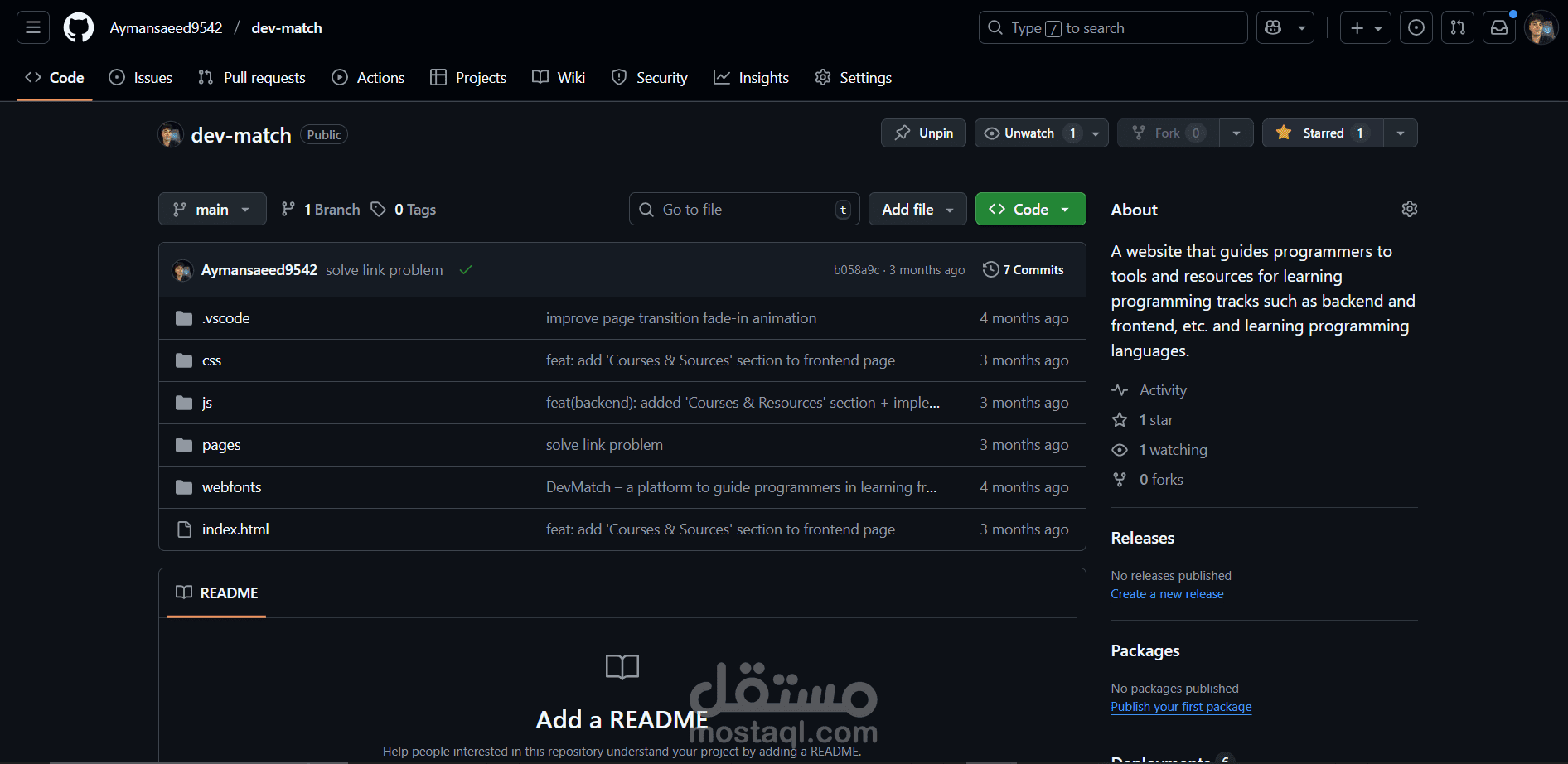This screenshot has width=1568, height=764.
Task: Open the main branch selector
Action: coord(212,209)
